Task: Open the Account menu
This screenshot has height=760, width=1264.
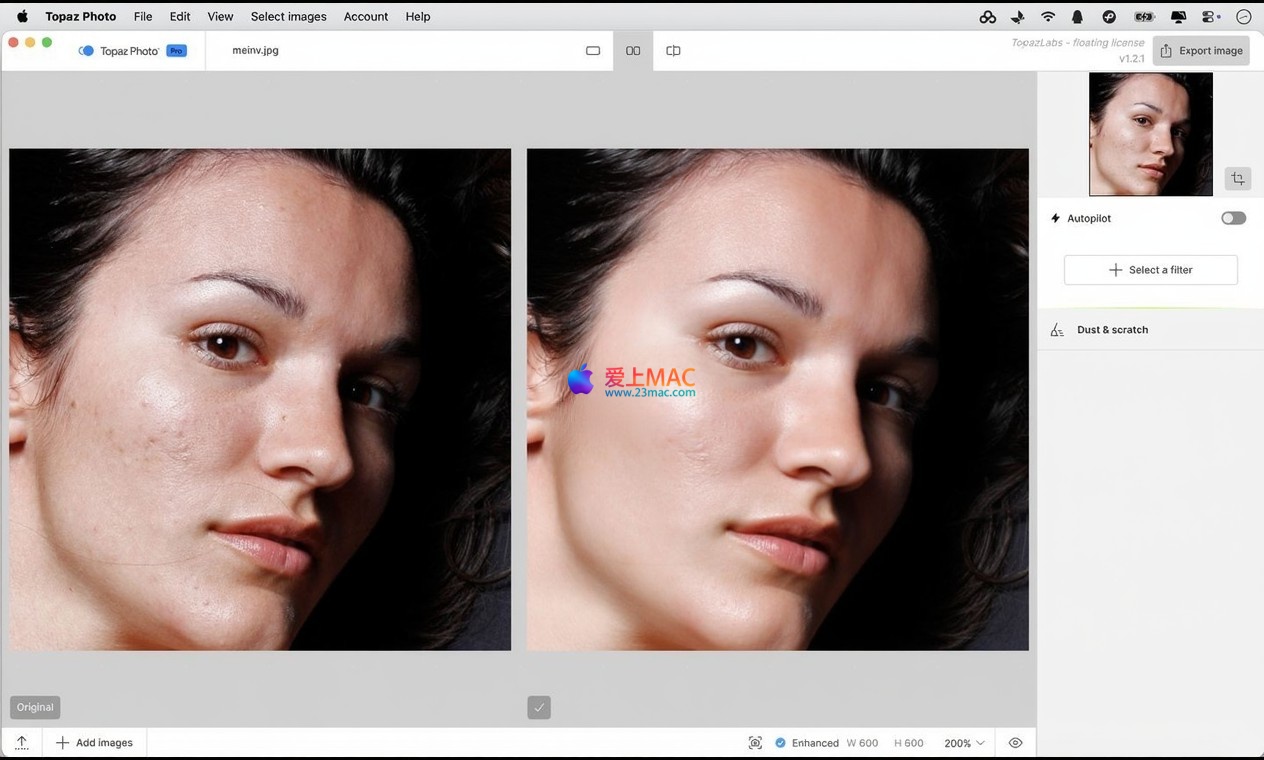Action: [x=366, y=17]
